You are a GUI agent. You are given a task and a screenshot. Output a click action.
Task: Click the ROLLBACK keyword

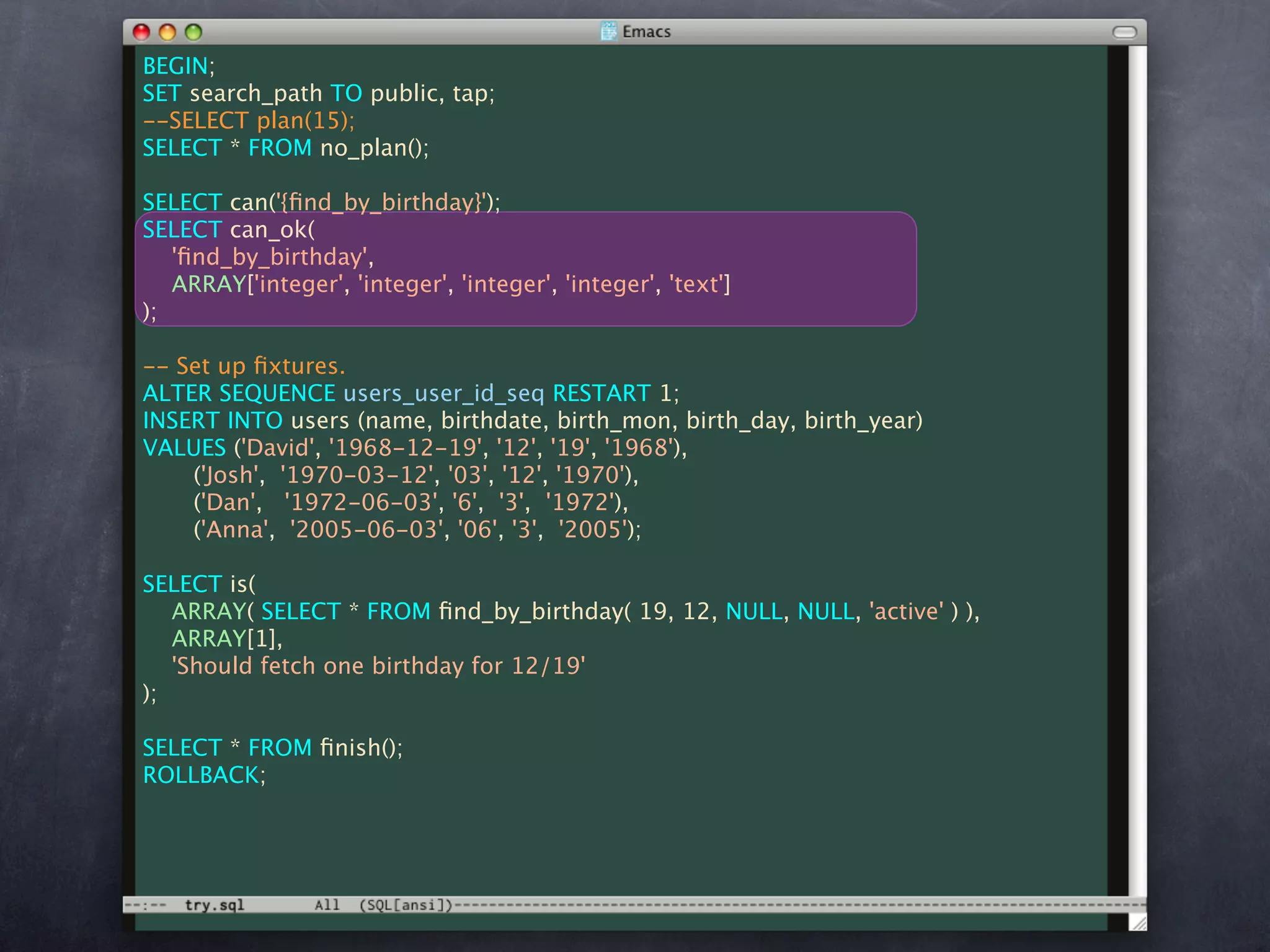click(201, 775)
